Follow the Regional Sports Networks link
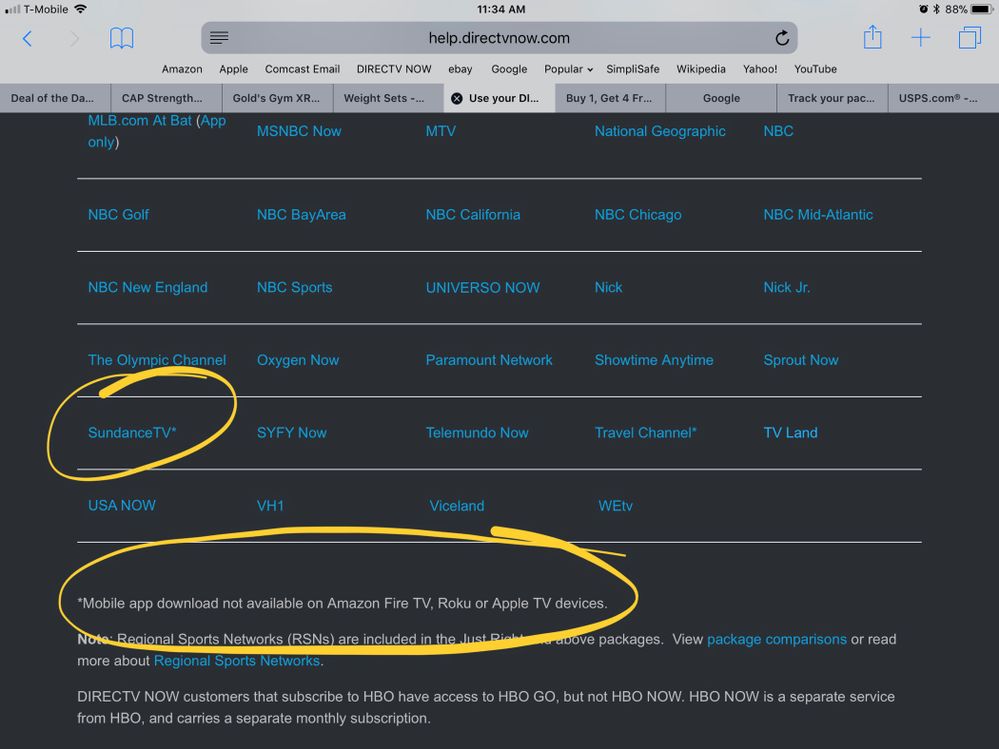999x749 pixels. [236, 660]
